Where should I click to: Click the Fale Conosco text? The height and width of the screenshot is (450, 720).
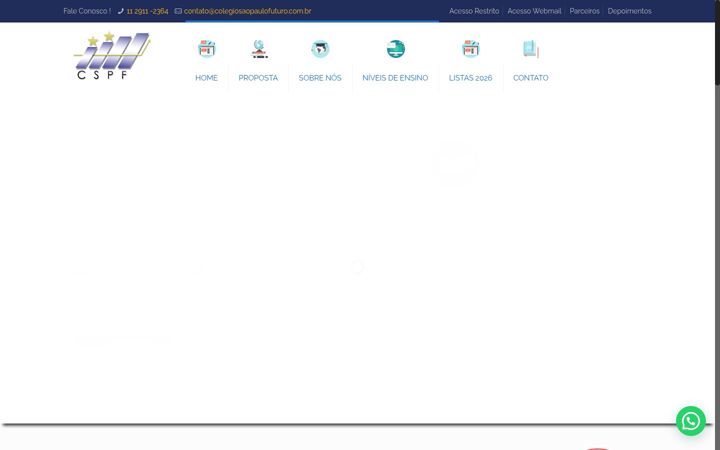pyautogui.click(x=87, y=11)
